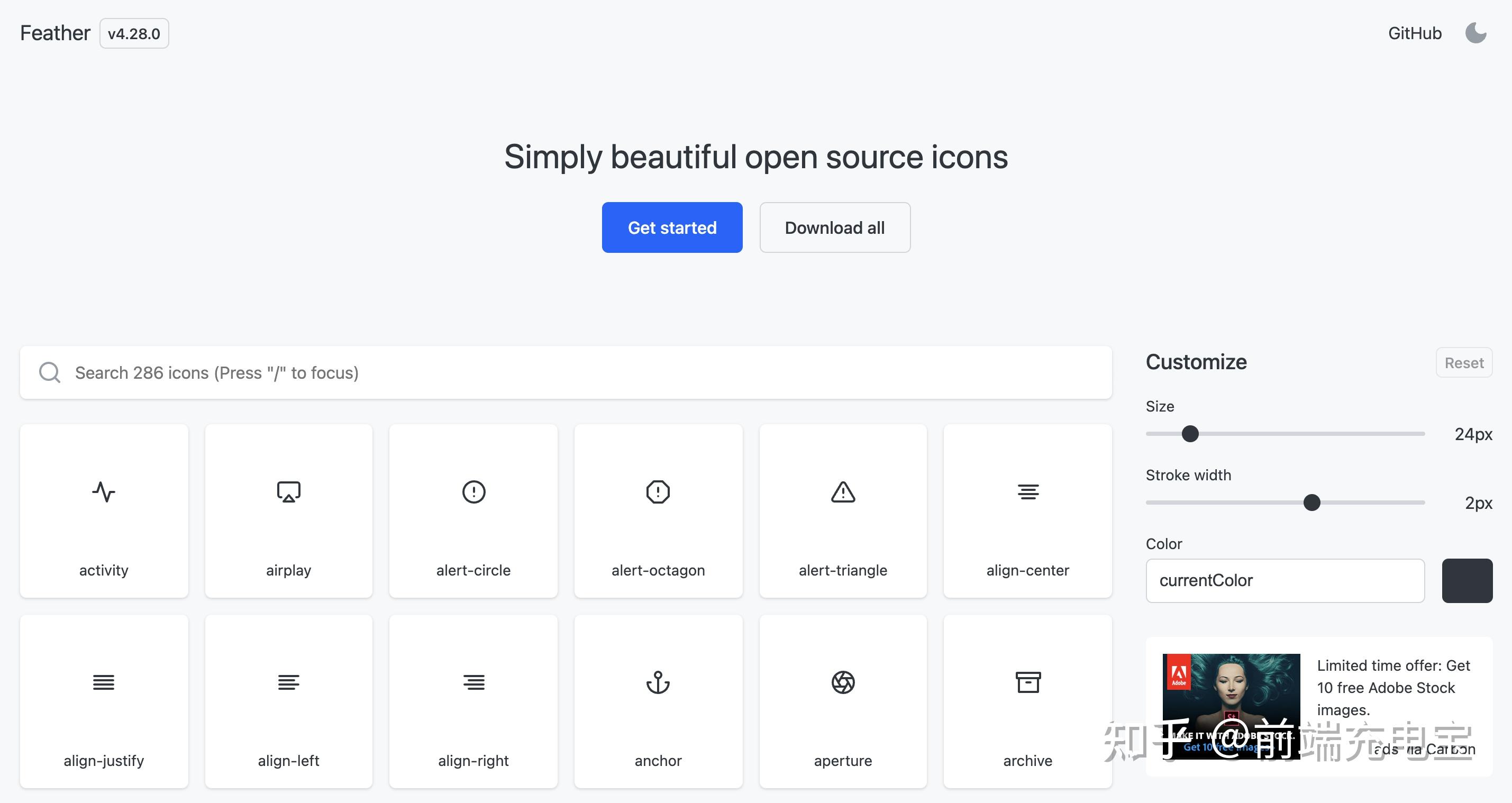1512x803 pixels.
Task: Click the Get started button
Action: click(672, 227)
